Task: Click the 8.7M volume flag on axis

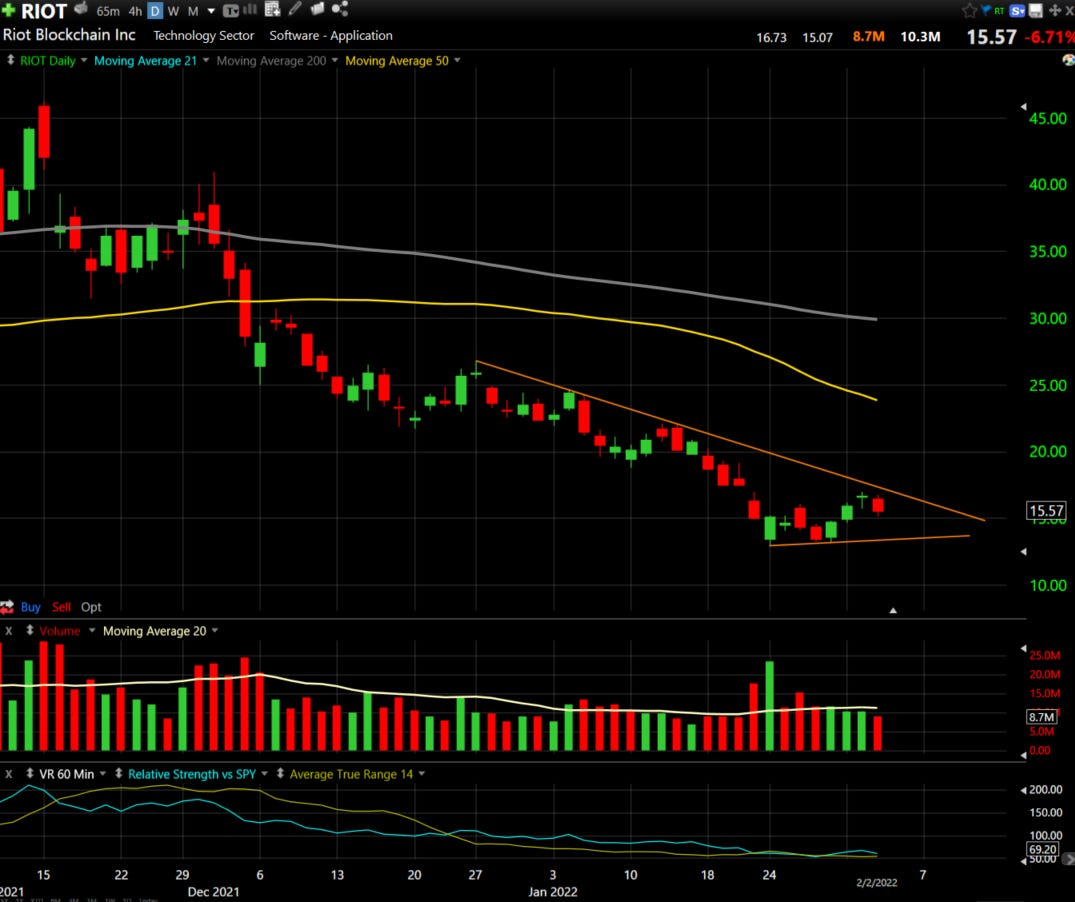Action: (x=1041, y=717)
